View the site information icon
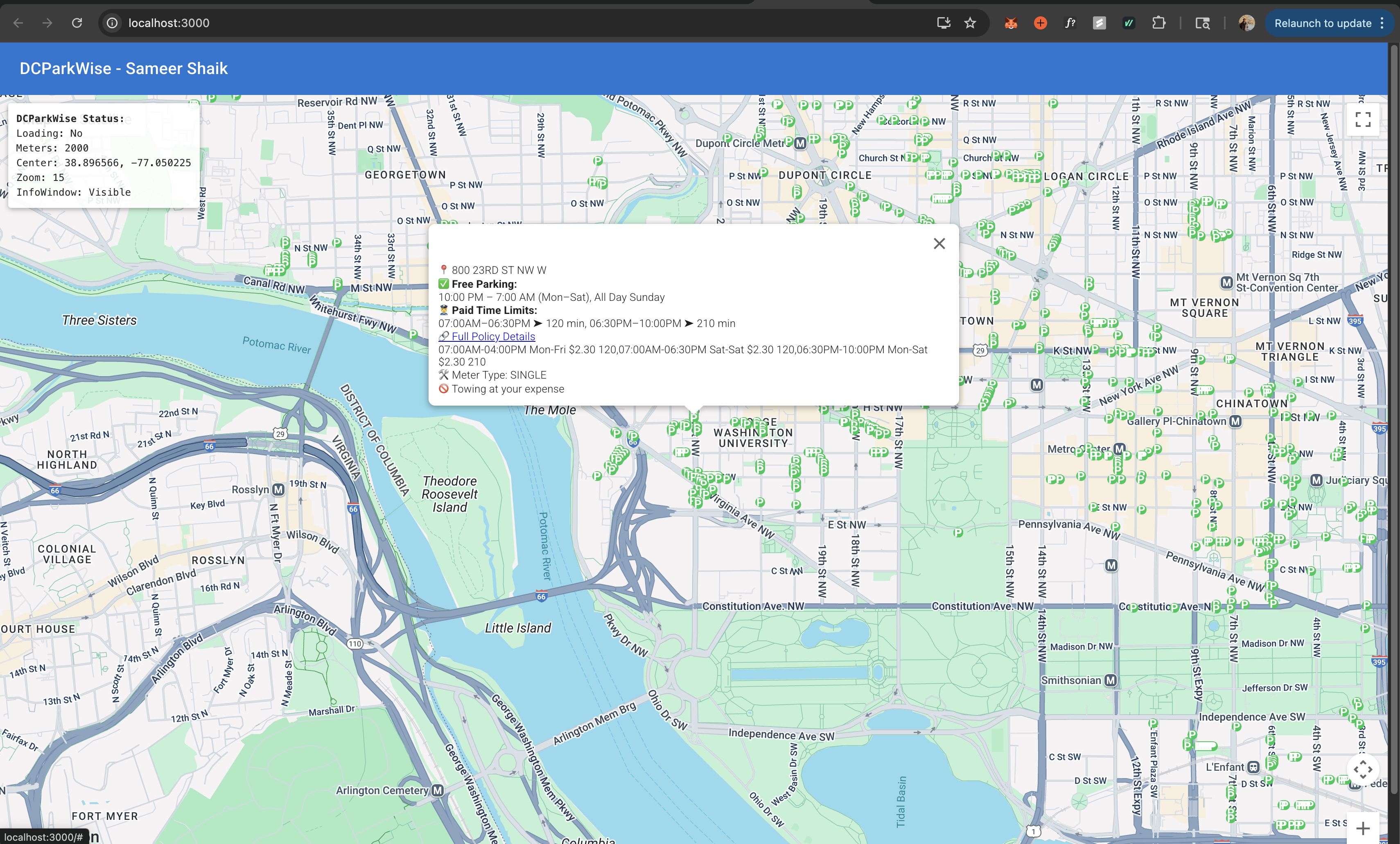 (x=113, y=23)
